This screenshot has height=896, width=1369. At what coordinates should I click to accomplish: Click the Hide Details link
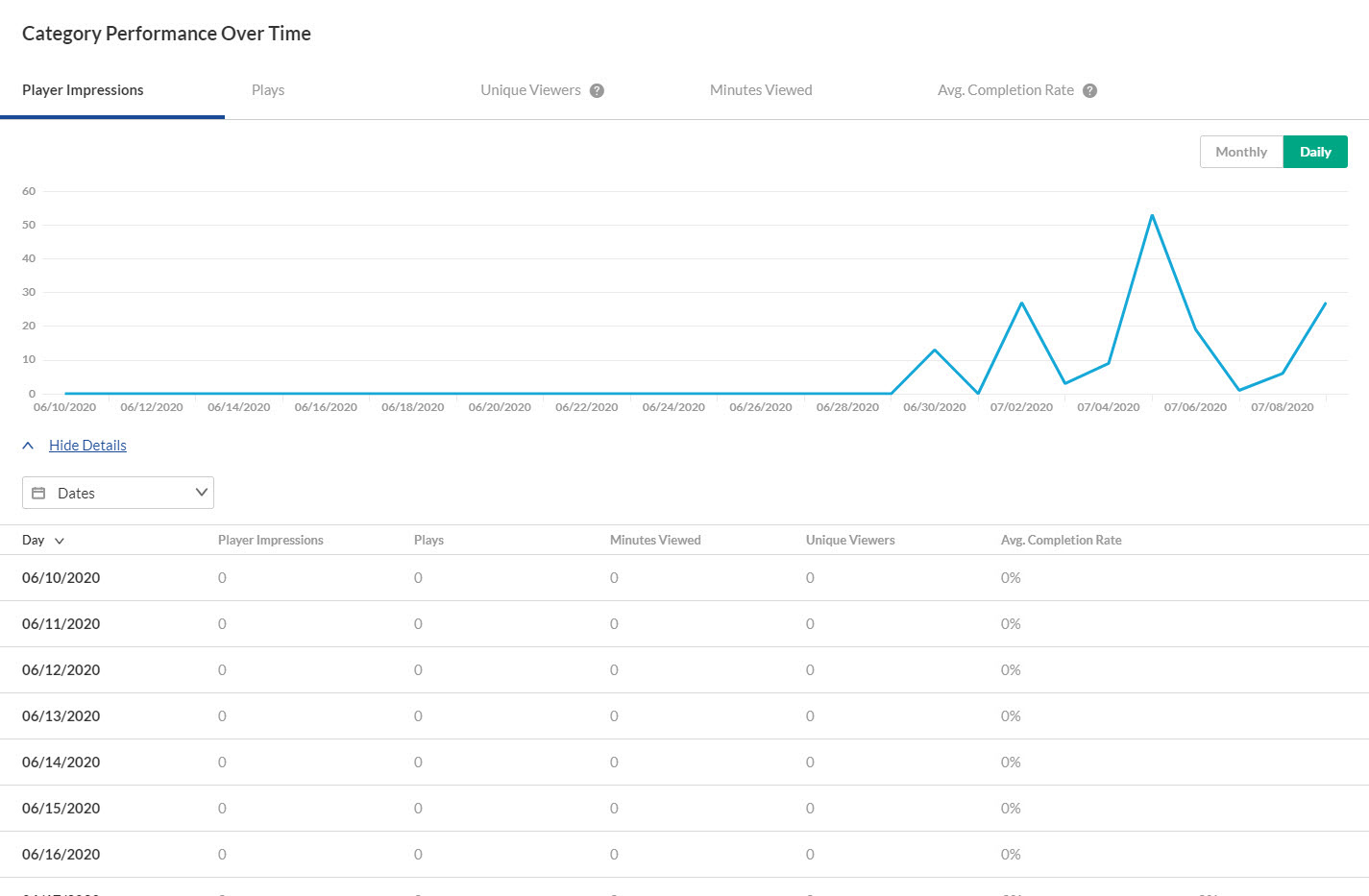coord(87,446)
